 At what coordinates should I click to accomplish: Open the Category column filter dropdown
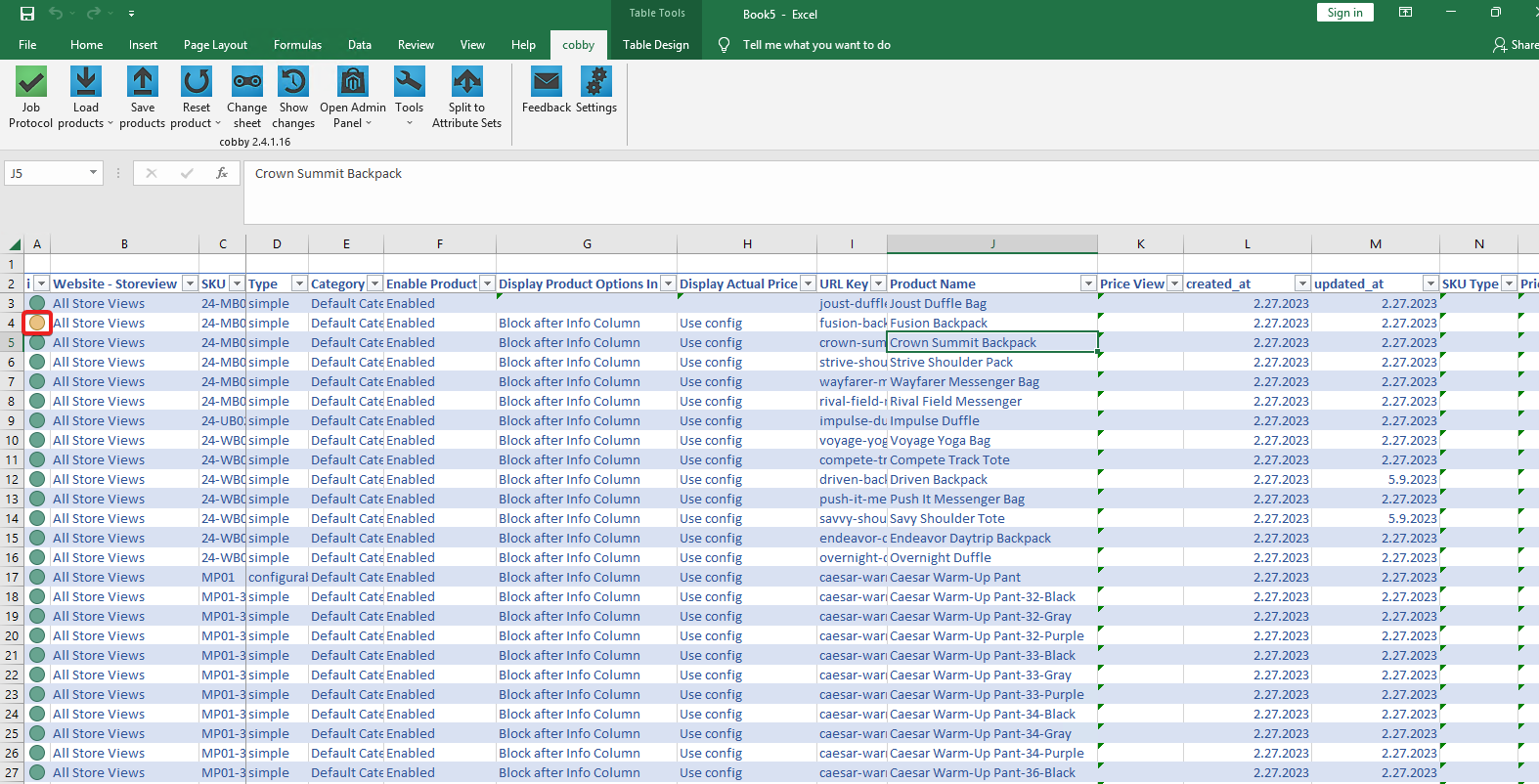pyautogui.click(x=374, y=283)
